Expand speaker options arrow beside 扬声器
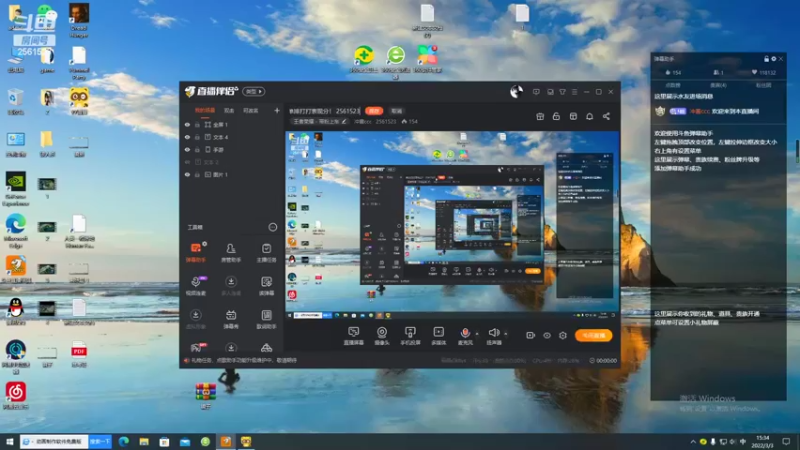800x450 pixels. (x=506, y=334)
